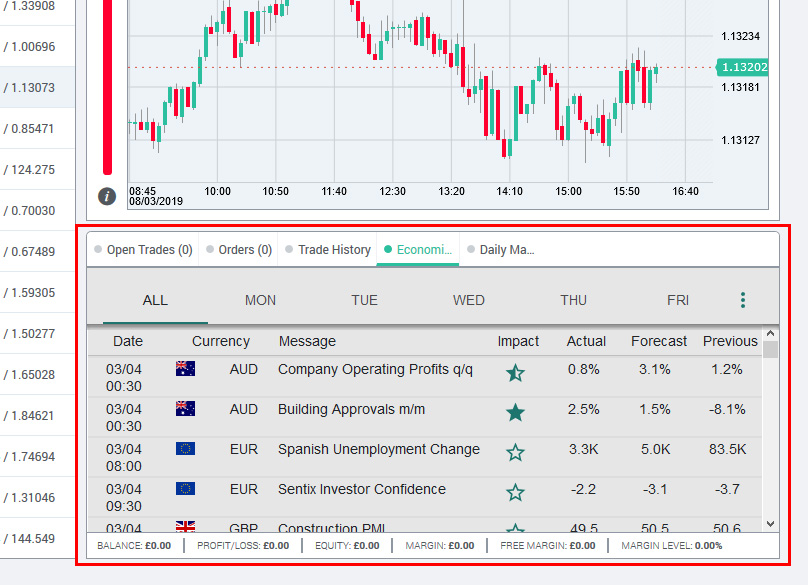
Task: Select the Company Operating Profits q/q message
Action: (375, 370)
